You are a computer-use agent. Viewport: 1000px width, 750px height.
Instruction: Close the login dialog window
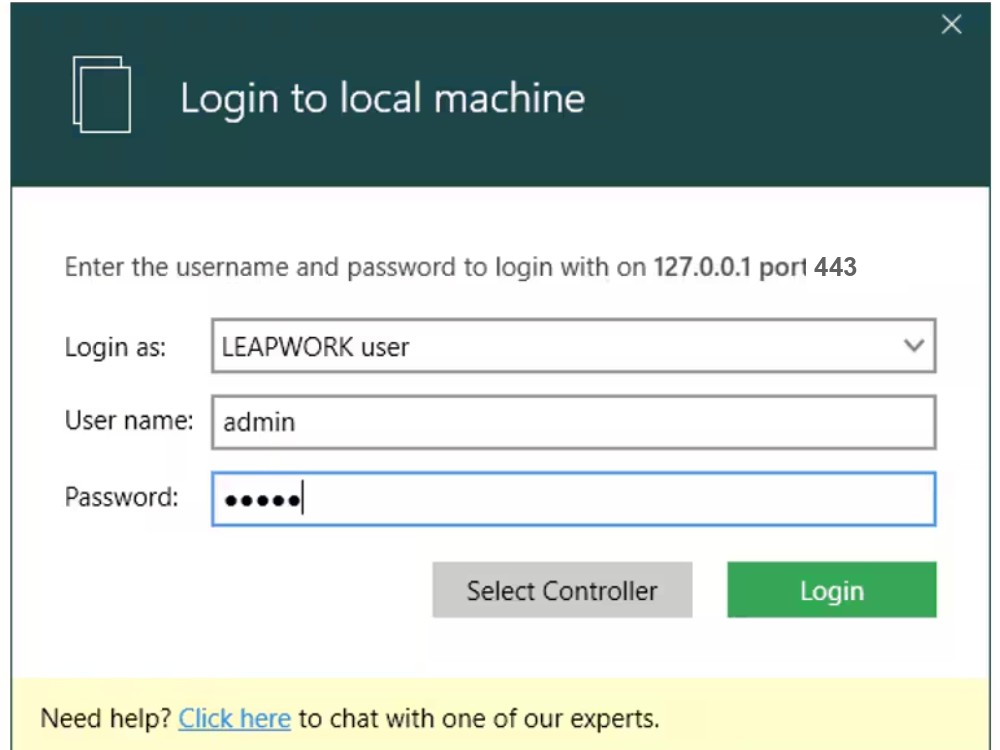952,25
